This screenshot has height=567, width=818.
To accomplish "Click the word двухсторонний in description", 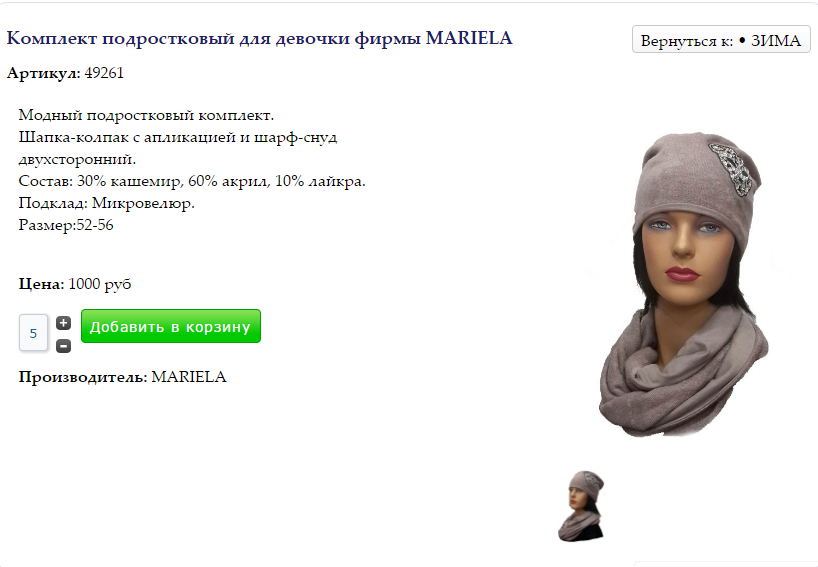I will click(77, 160).
